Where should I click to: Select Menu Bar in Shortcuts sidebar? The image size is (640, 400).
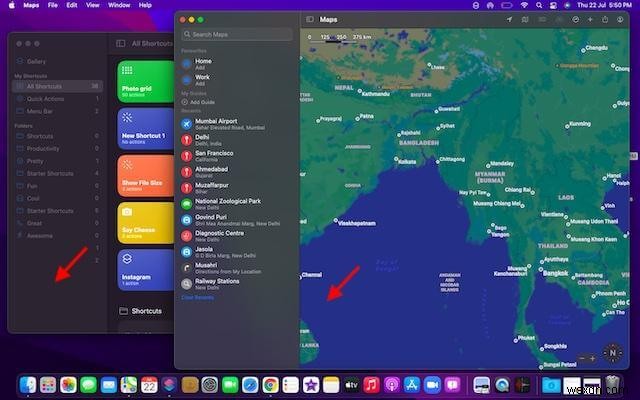(x=57, y=111)
